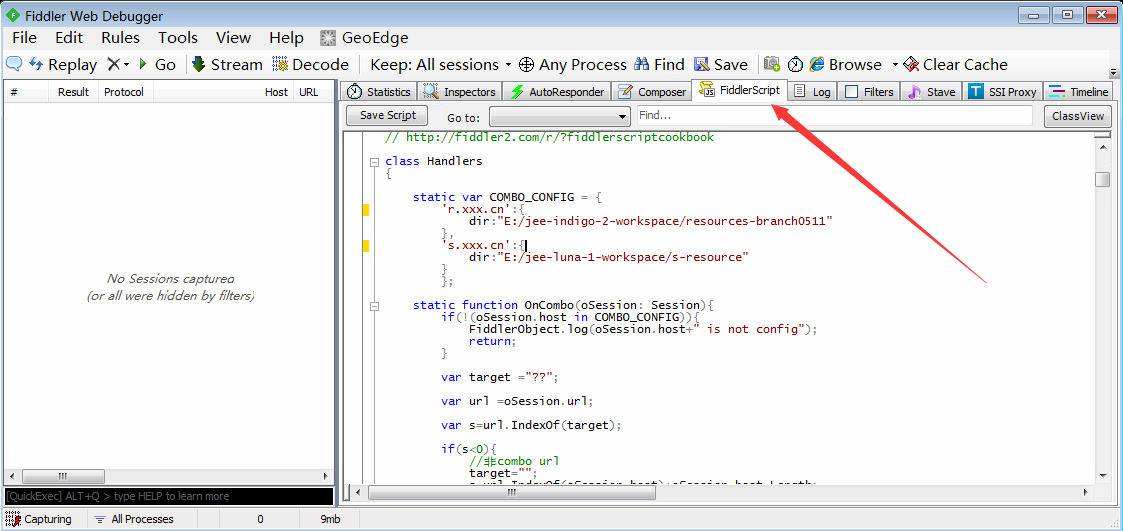Click the ClassView button
This screenshot has width=1123, height=531.
(x=1077, y=115)
